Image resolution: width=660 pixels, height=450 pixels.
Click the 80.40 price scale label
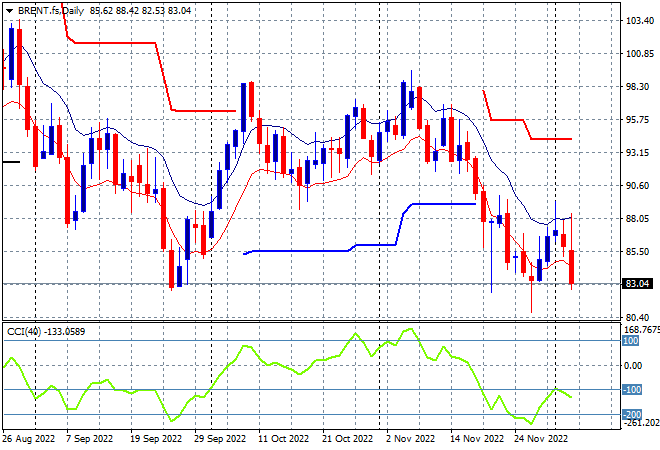[640, 317]
